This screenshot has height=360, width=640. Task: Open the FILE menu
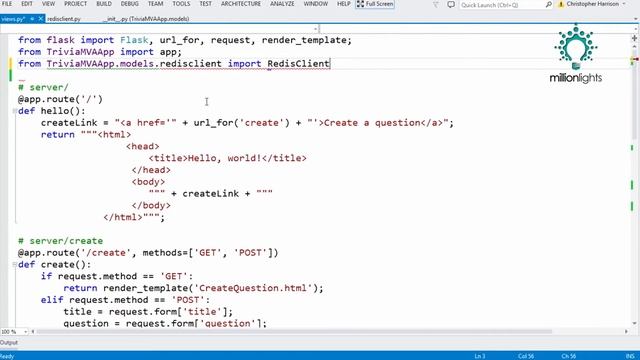pos(7,4)
